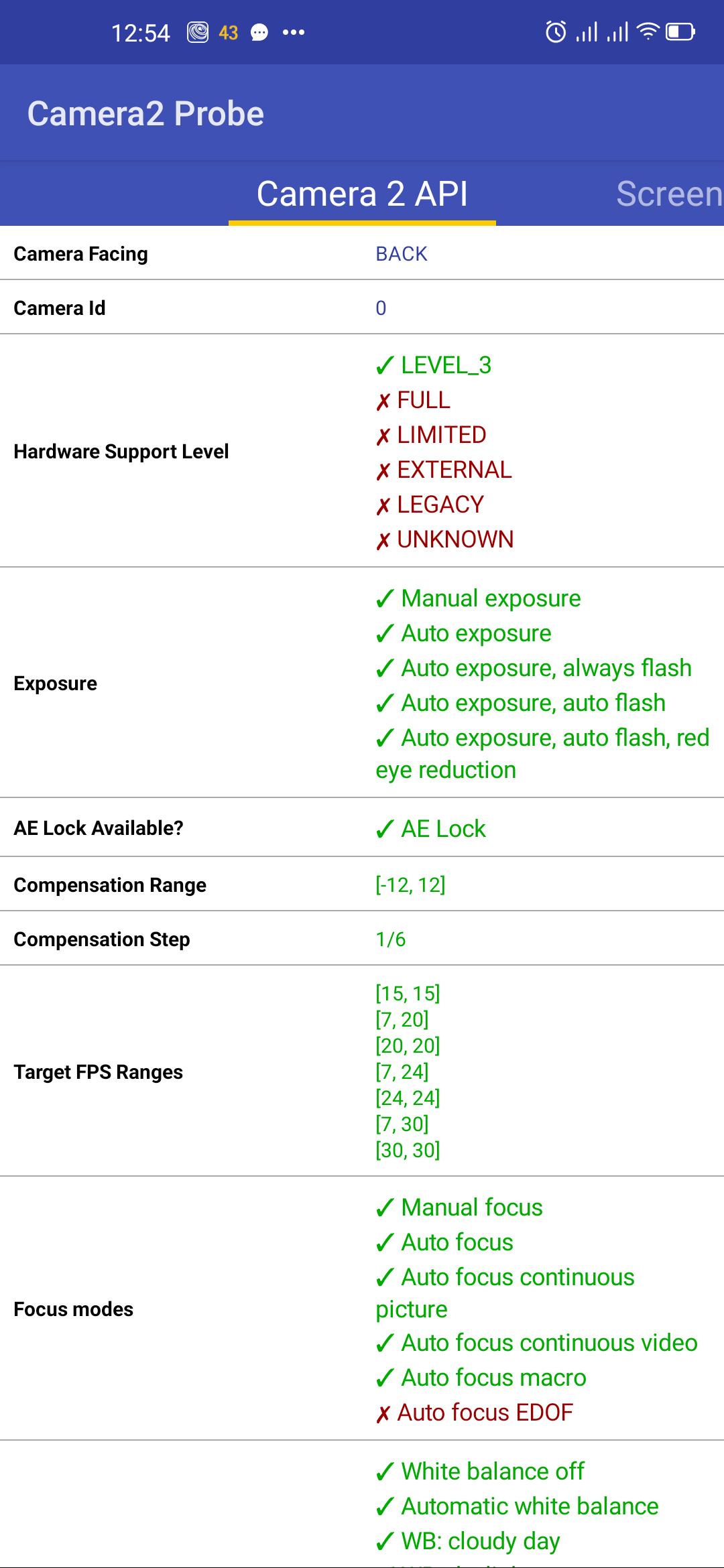
Task: Tap the 12:54 clock in status bar
Action: pyautogui.click(x=140, y=33)
